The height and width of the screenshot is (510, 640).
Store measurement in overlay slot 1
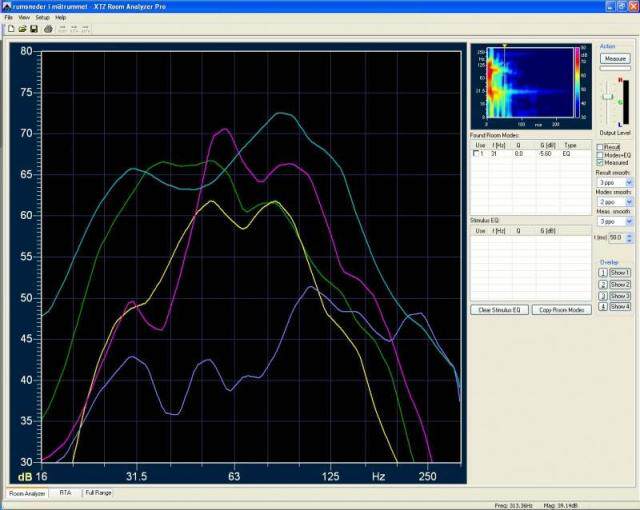pyautogui.click(x=603, y=273)
